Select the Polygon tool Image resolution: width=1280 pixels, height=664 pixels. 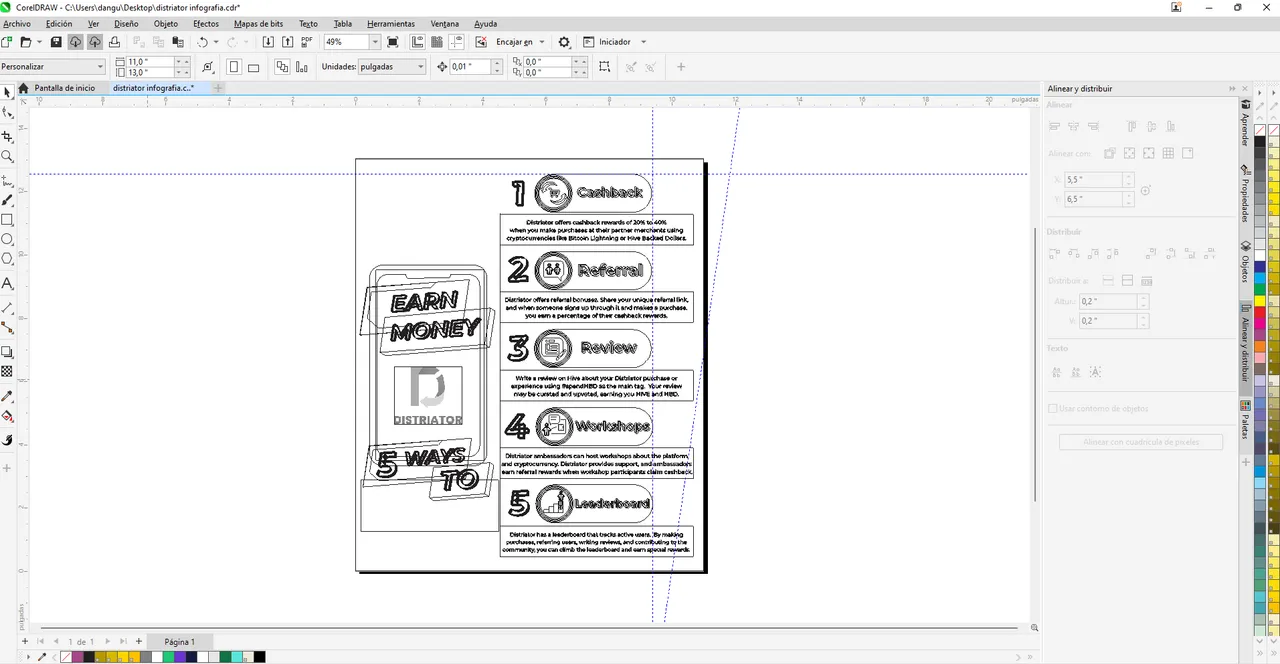[8, 260]
